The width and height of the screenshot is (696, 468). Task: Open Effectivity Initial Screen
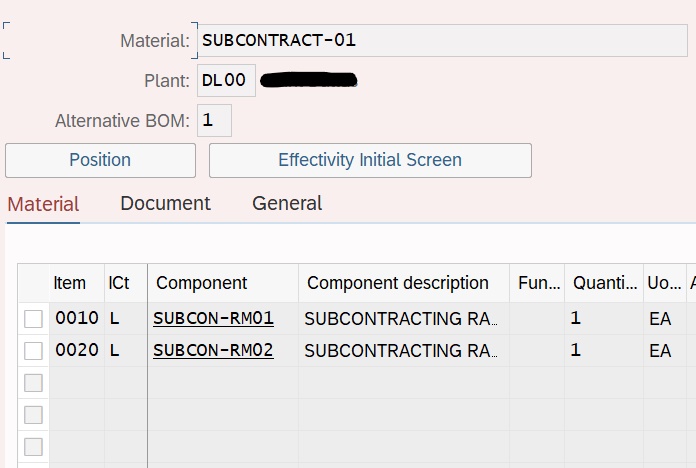point(370,160)
